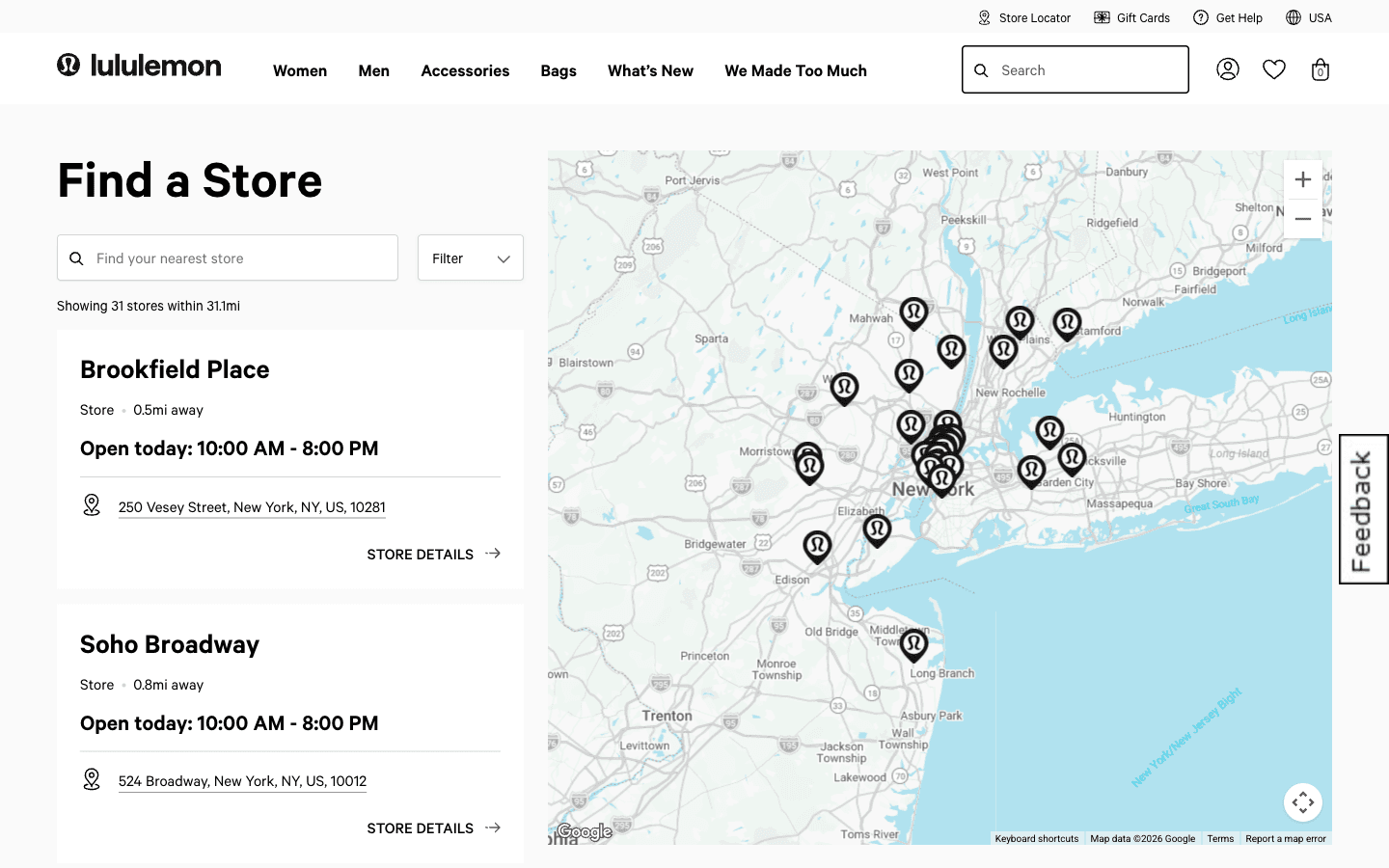
Task: Select a store pin near Long Branch
Action: pyautogui.click(x=914, y=644)
